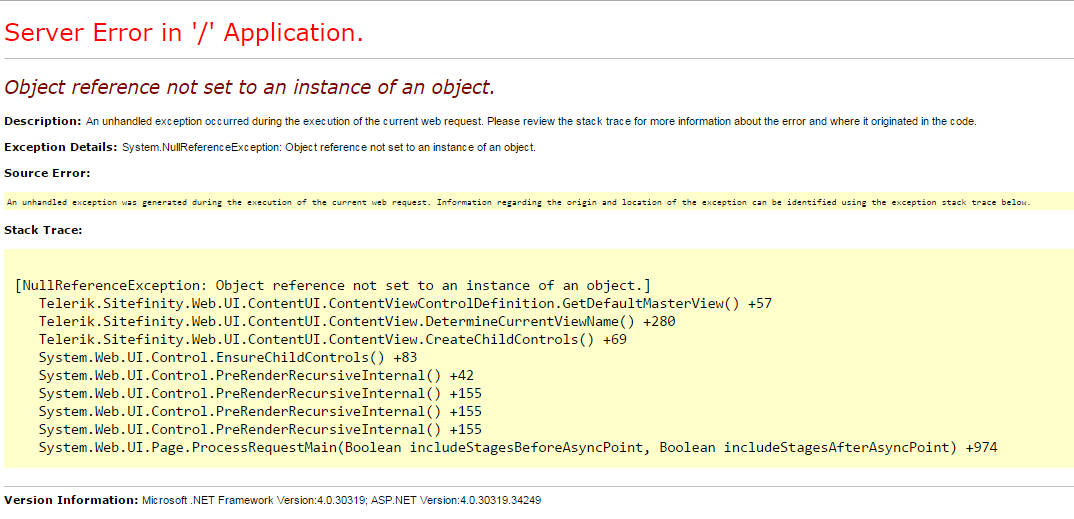The height and width of the screenshot is (519, 1074).
Task: Click the ContentView.CreateChildControls() +69 line
Action: click(333, 339)
